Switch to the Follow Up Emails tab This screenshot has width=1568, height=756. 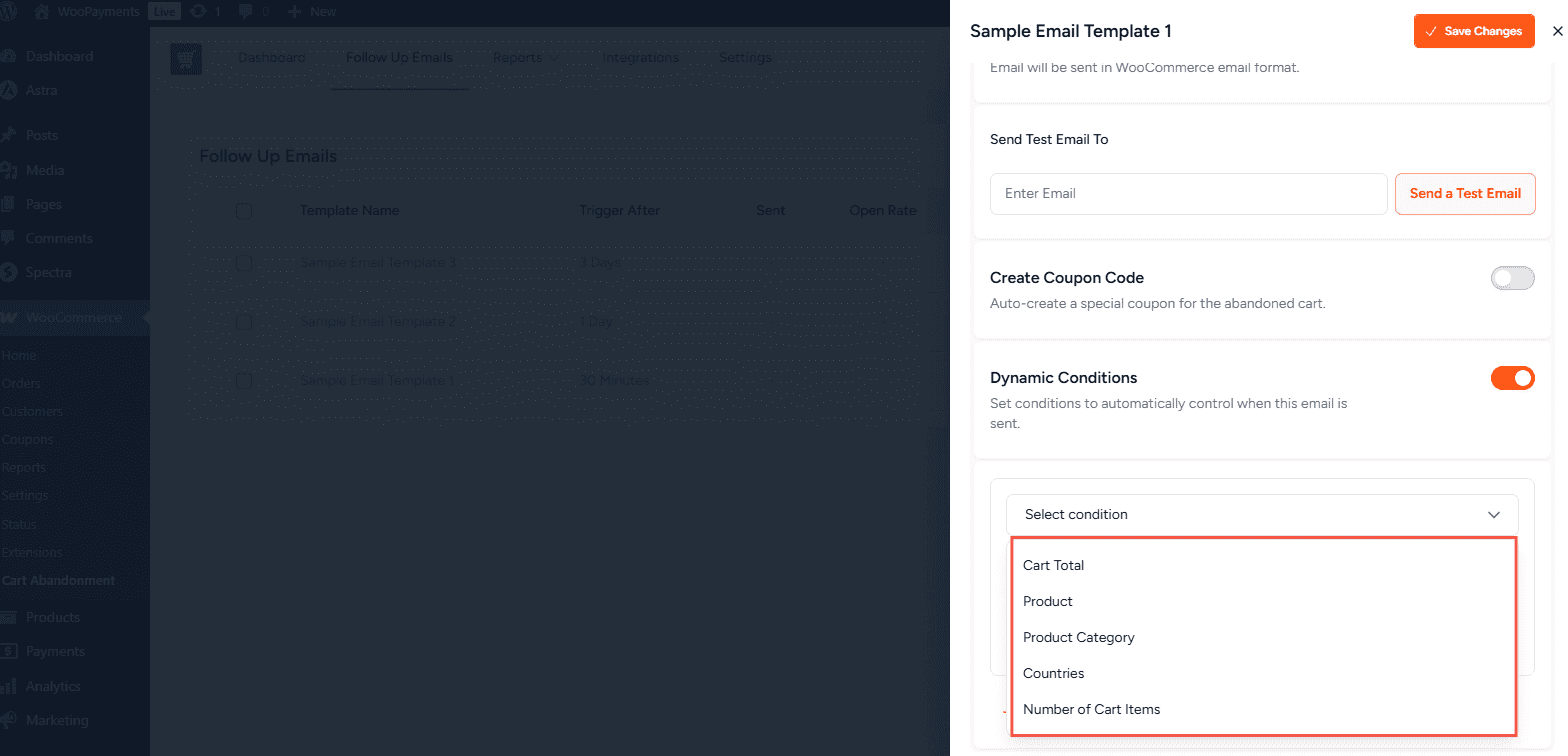click(399, 58)
